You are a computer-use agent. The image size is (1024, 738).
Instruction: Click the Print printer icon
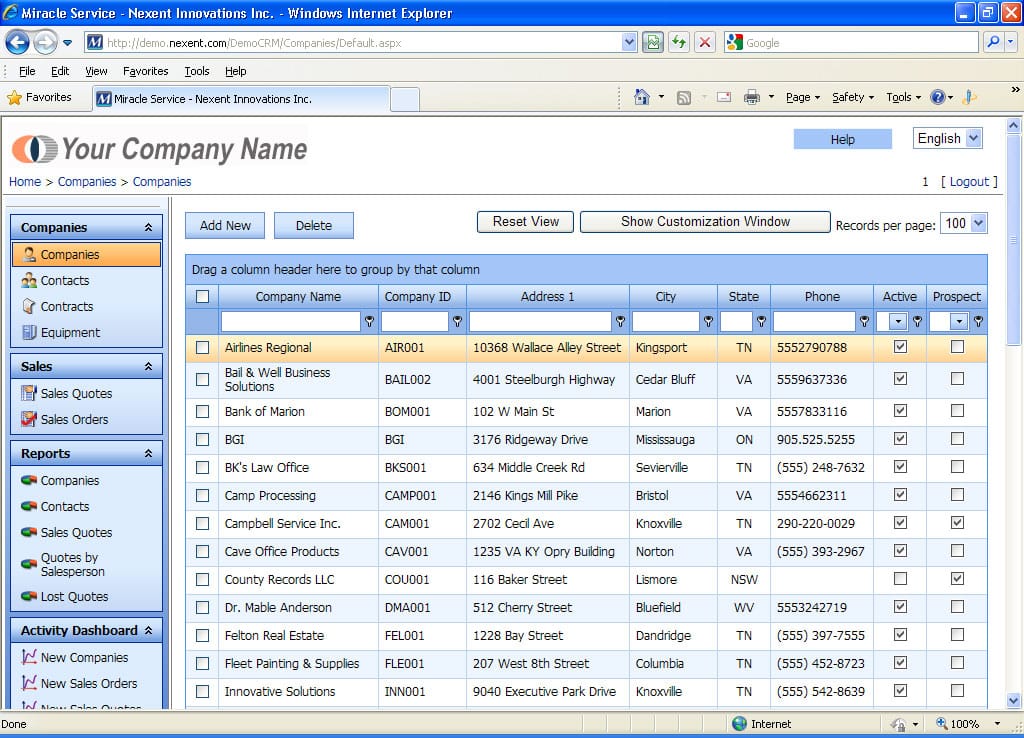(x=752, y=97)
